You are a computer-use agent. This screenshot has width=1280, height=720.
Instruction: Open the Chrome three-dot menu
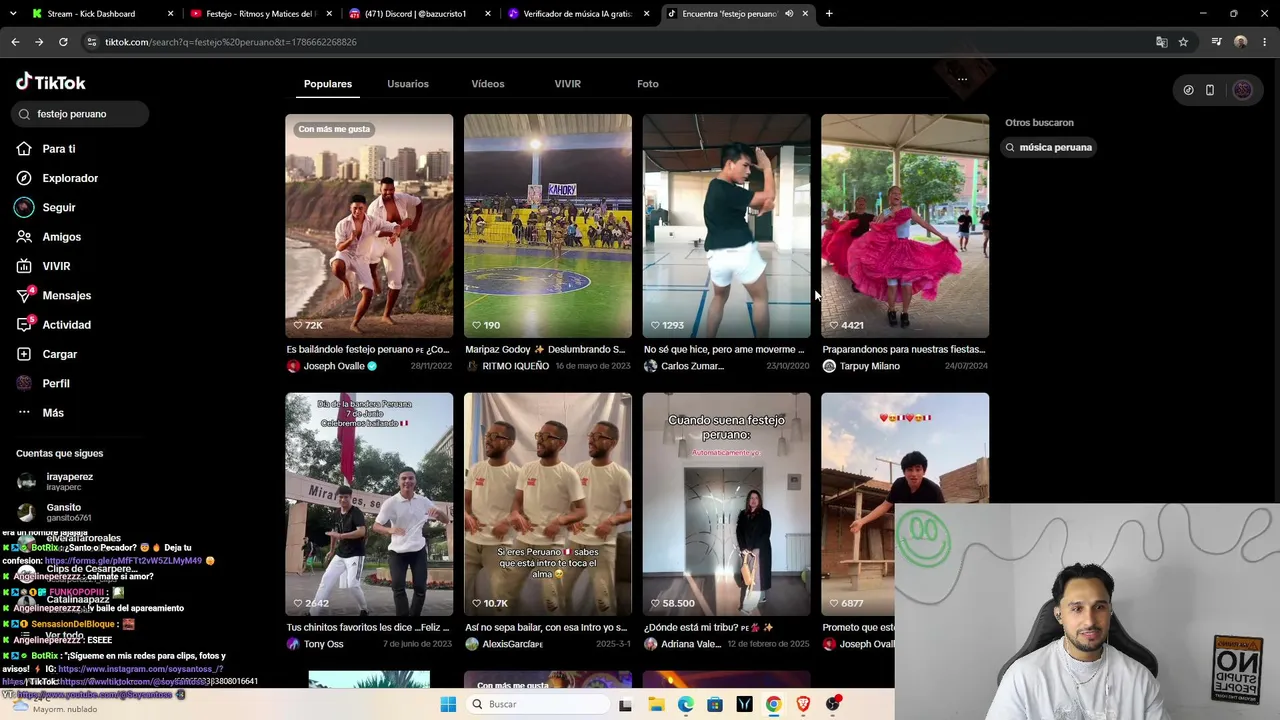pos(1265,42)
